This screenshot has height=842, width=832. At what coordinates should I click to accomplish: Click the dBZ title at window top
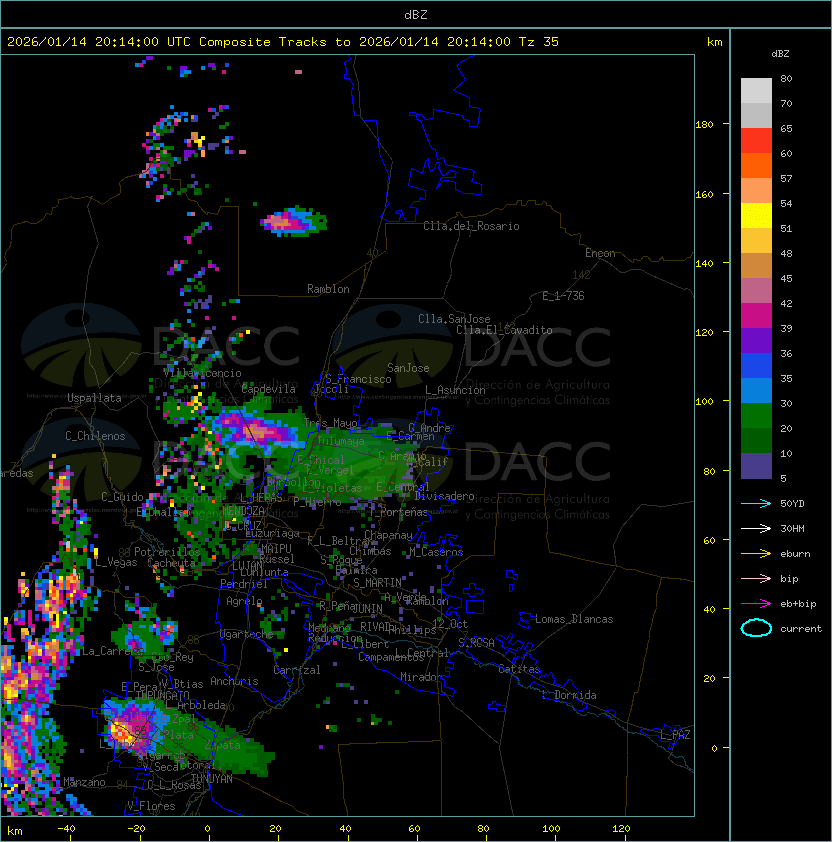416,14
